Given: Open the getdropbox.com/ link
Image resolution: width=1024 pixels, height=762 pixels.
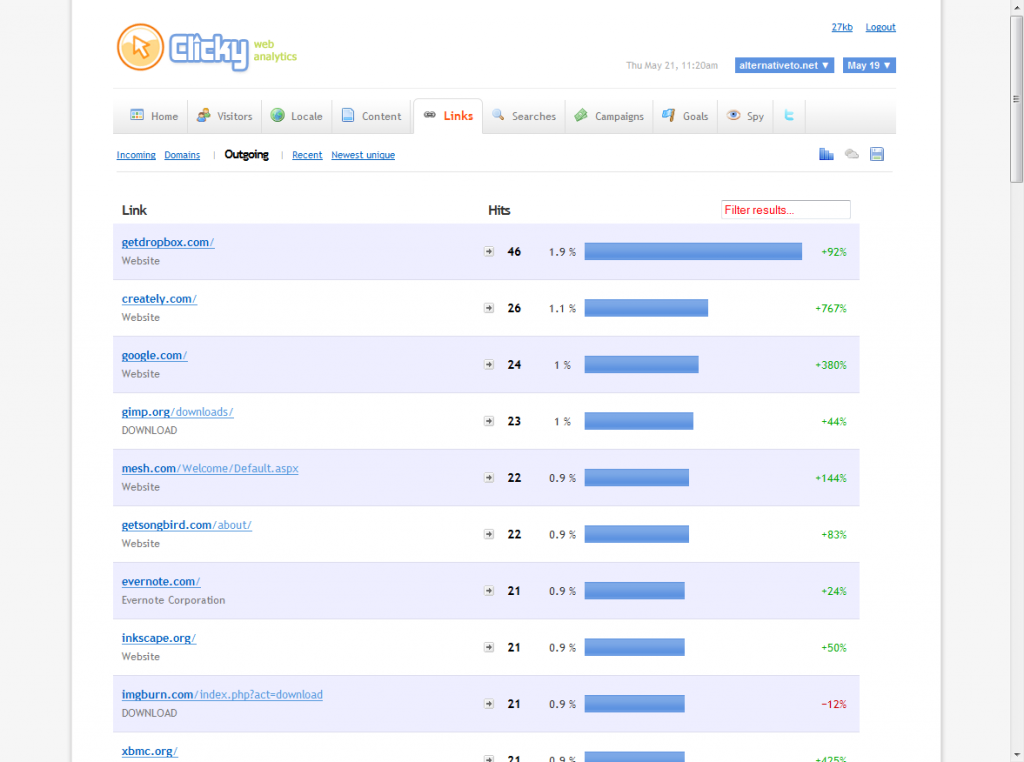Looking at the screenshot, I should 168,242.
